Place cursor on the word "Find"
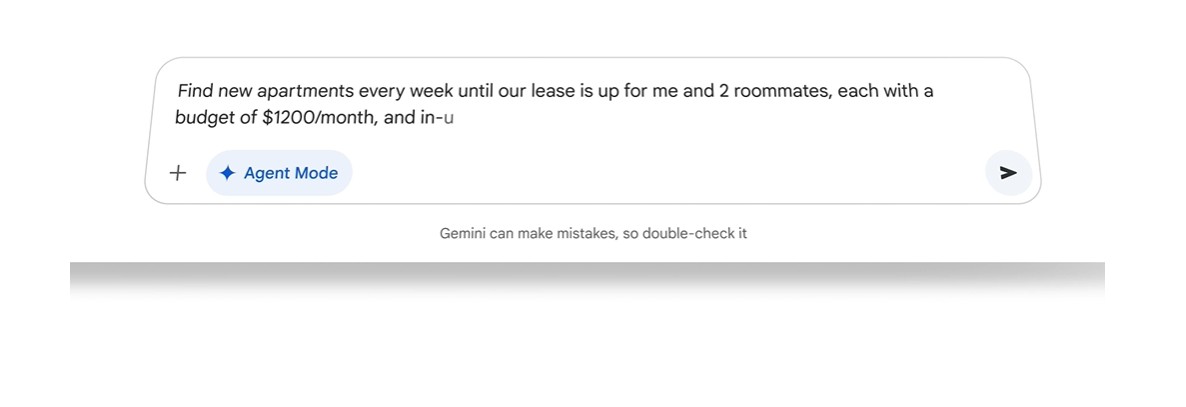This screenshot has width=1186, height=407. click(195, 92)
